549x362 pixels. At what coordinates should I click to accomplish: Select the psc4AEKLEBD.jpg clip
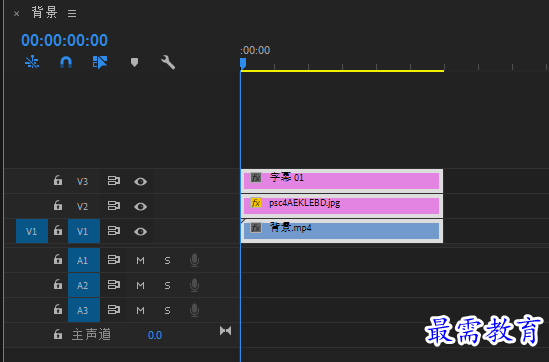coord(342,206)
